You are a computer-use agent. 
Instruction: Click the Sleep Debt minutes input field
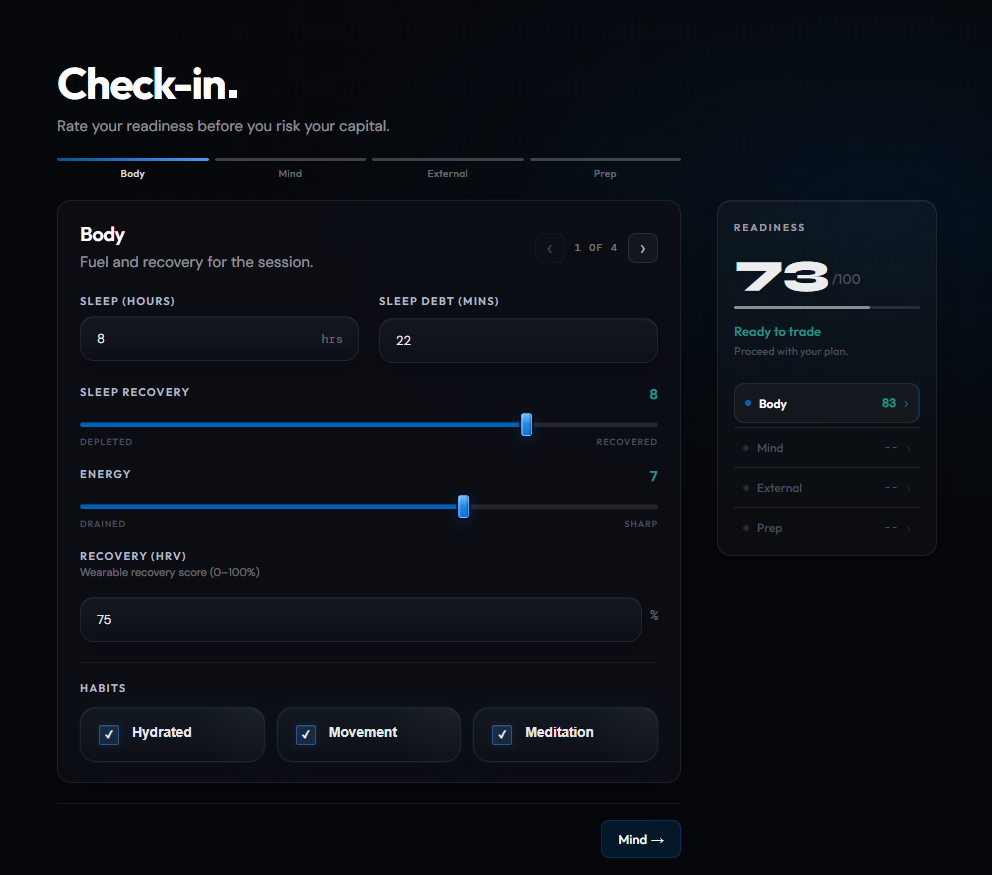pos(518,340)
